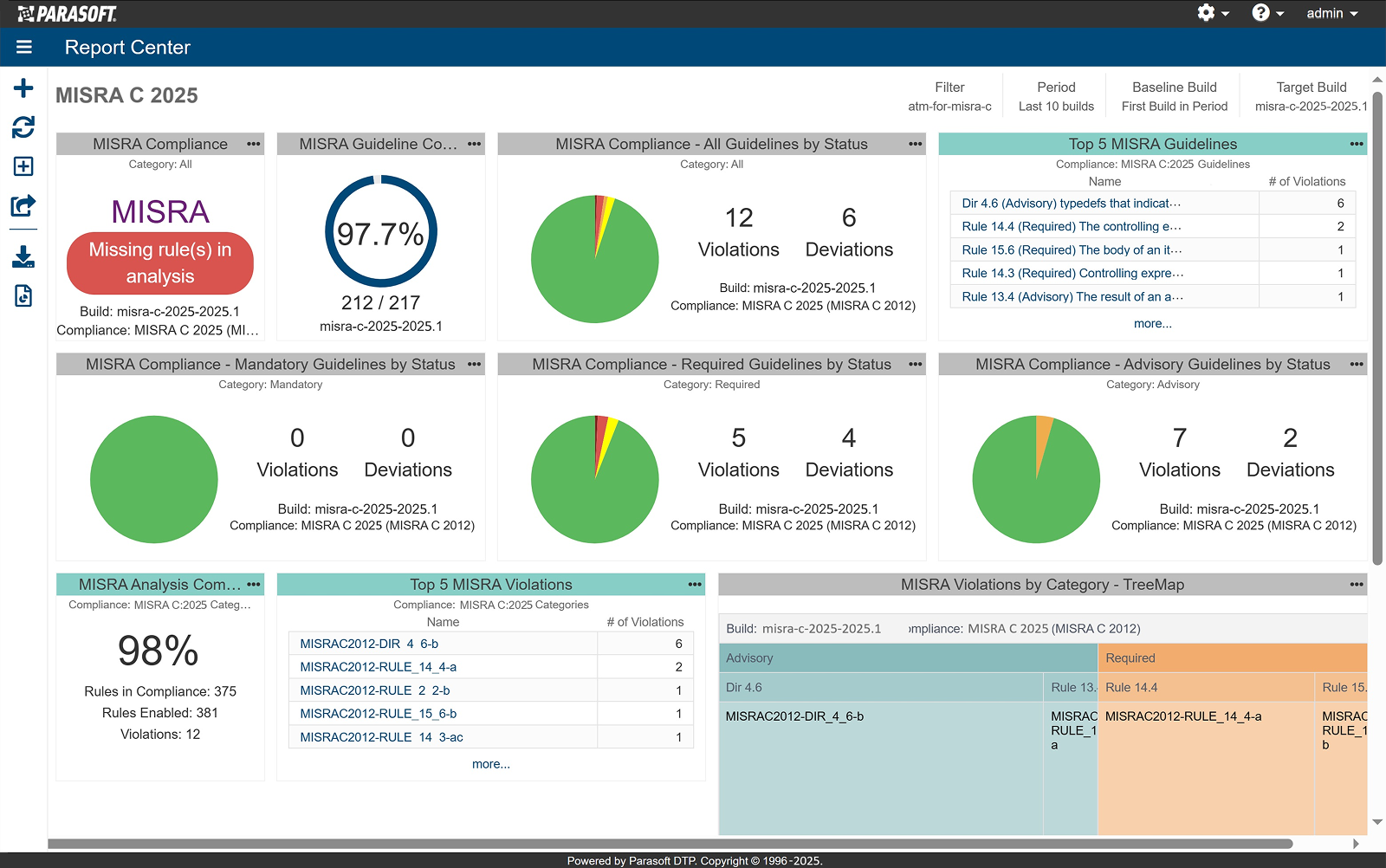Screen dimensions: 1386x868
Task: Open the hamburger navigation menu
Action: click(x=23, y=47)
